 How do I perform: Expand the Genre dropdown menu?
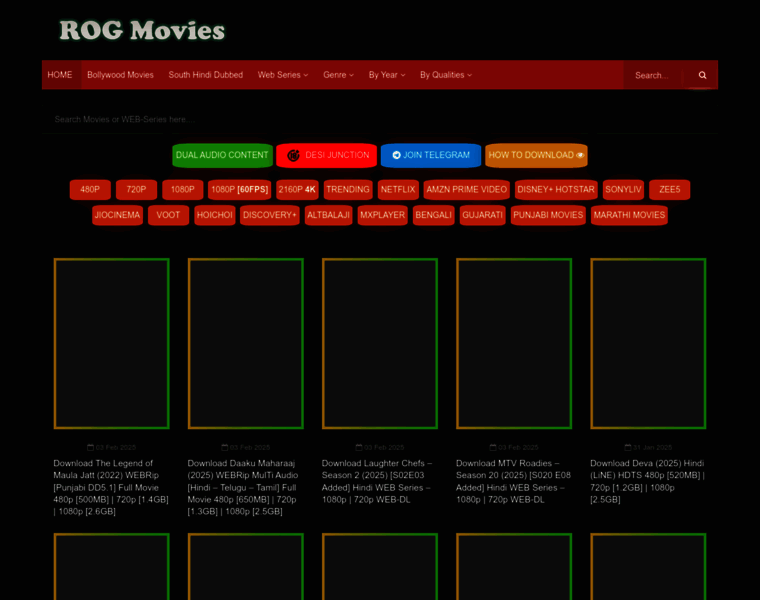[x=338, y=75]
